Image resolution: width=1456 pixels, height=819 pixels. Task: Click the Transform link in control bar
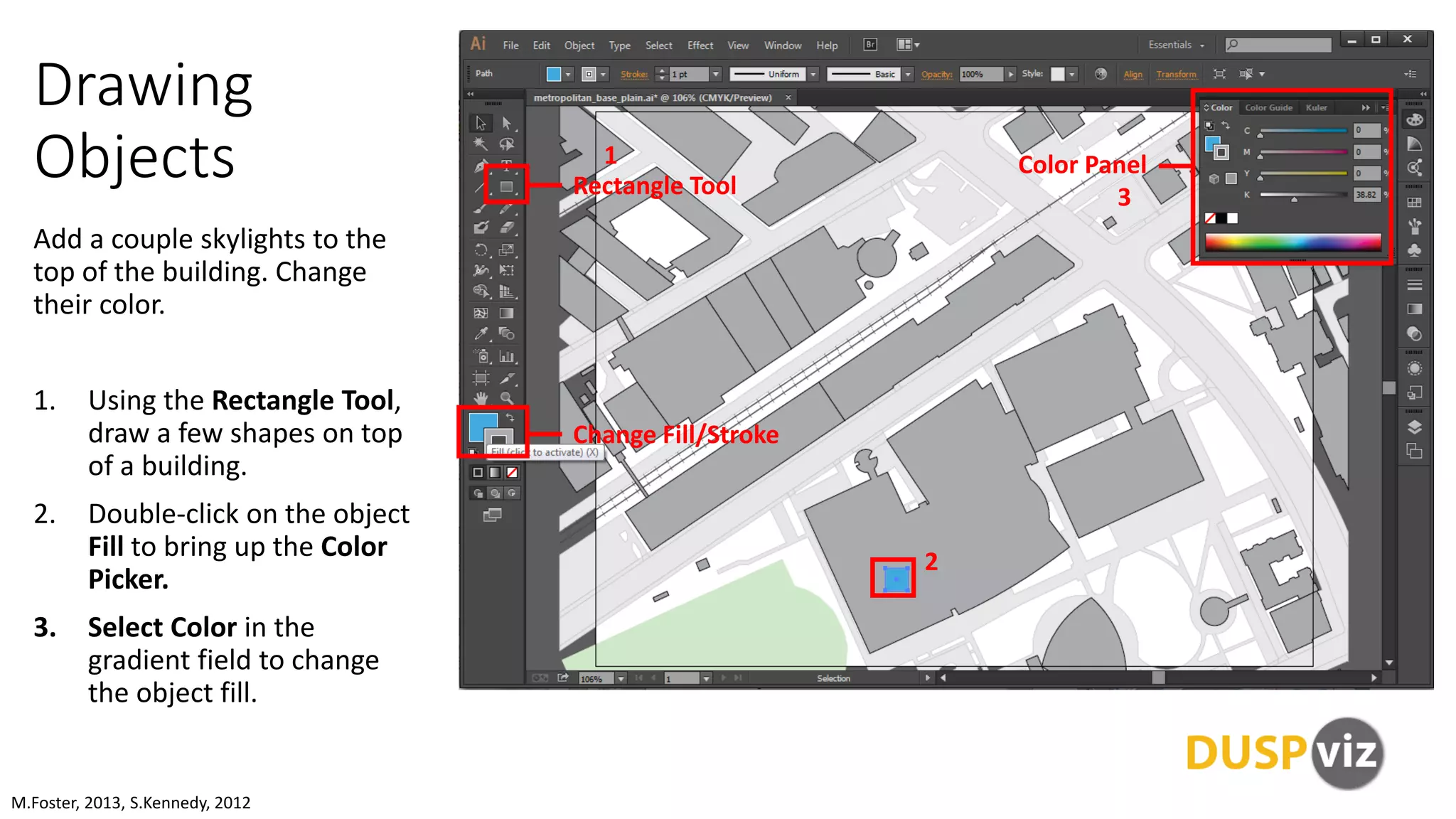[x=1177, y=74]
